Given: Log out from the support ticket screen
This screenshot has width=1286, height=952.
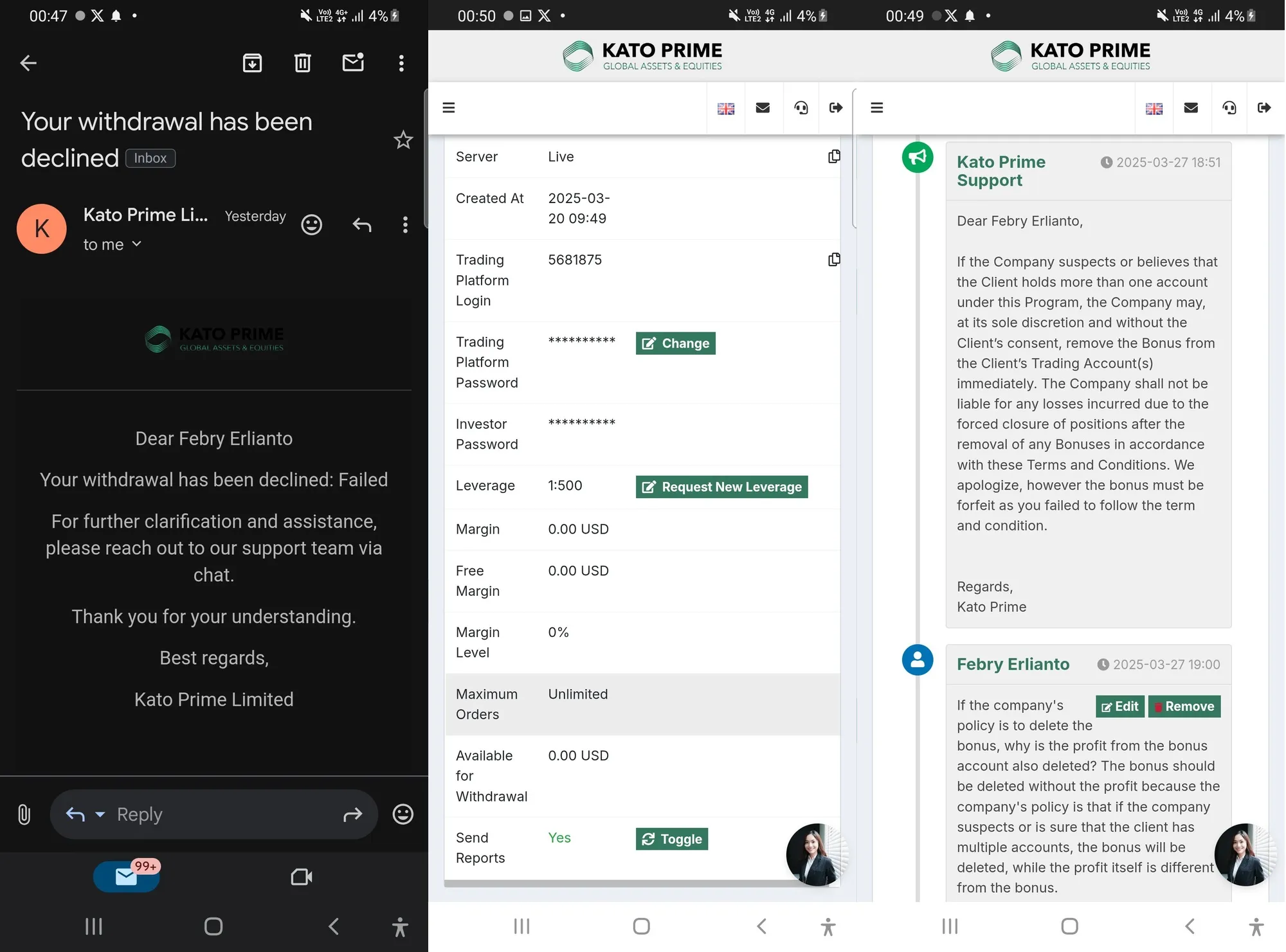Looking at the screenshot, I should click(1264, 108).
